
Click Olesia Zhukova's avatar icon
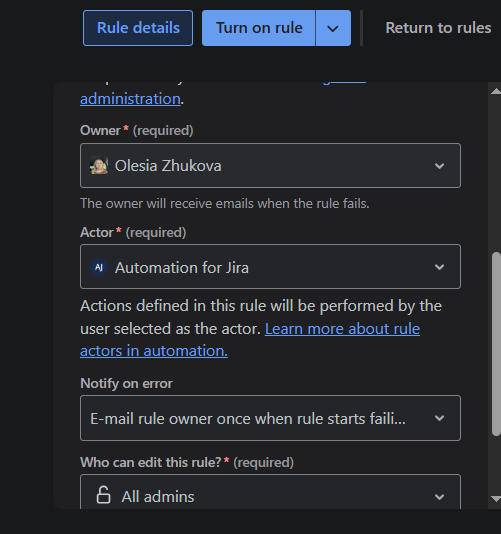point(99,166)
